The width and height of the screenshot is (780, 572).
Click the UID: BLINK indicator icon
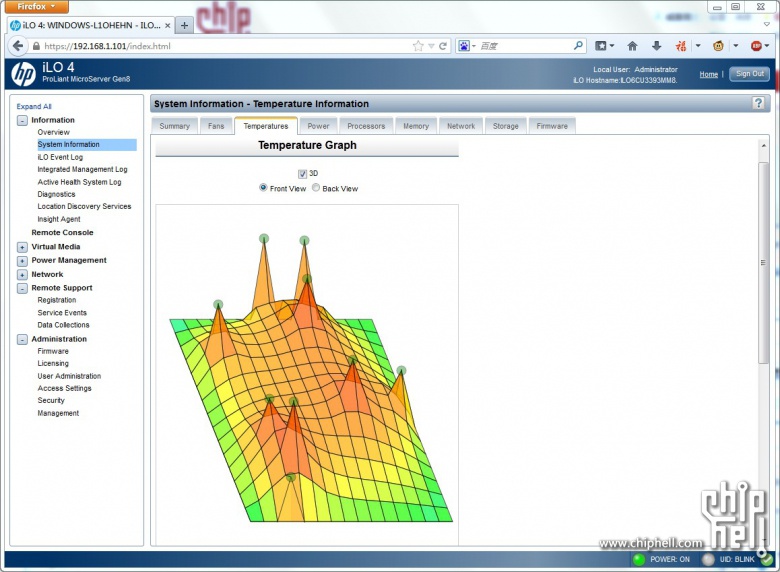[x=708, y=560]
